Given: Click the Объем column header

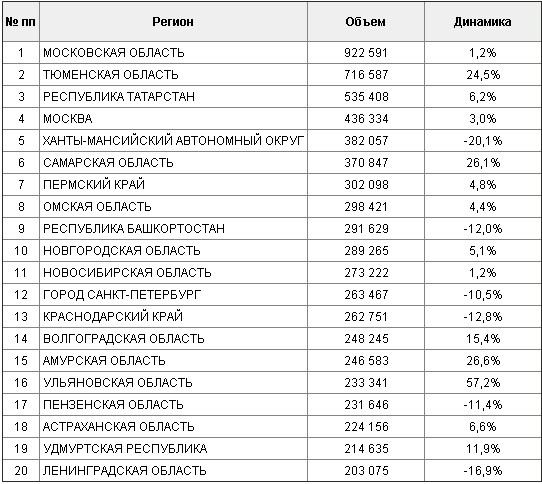Looking at the screenshot, I should click(x=366, y=22).
